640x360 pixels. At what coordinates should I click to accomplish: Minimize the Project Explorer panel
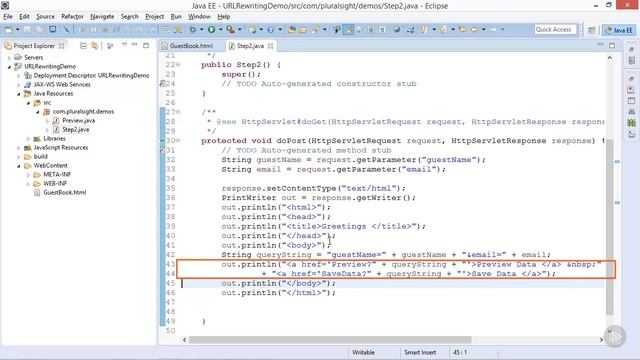(135, 45)
